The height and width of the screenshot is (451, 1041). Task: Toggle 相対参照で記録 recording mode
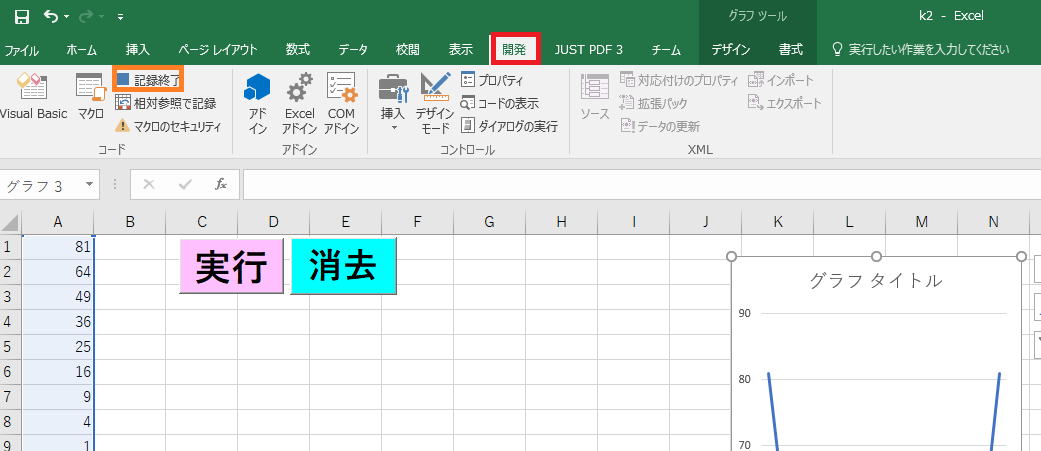(165, 103)
